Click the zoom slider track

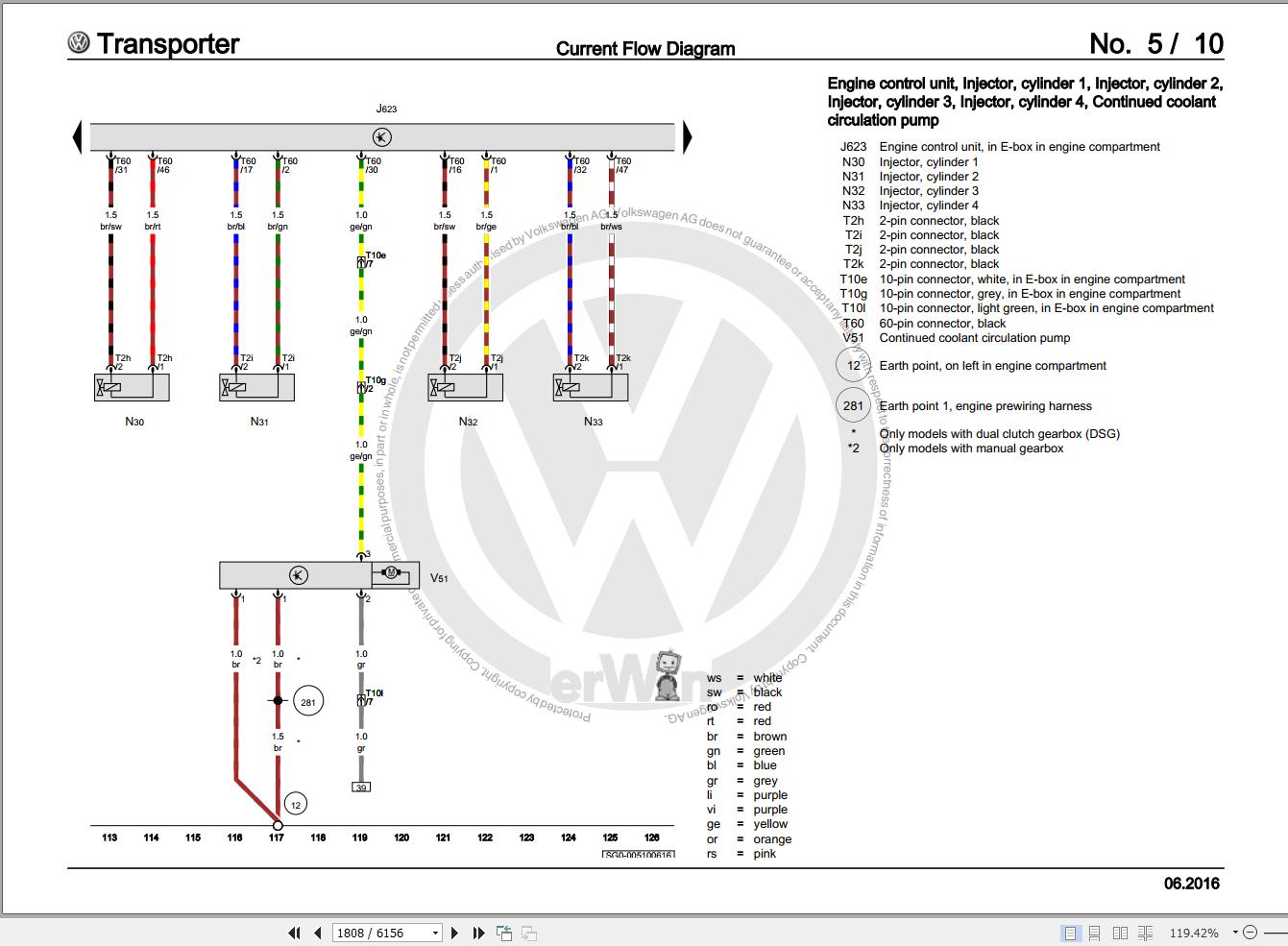(1274, 933)
